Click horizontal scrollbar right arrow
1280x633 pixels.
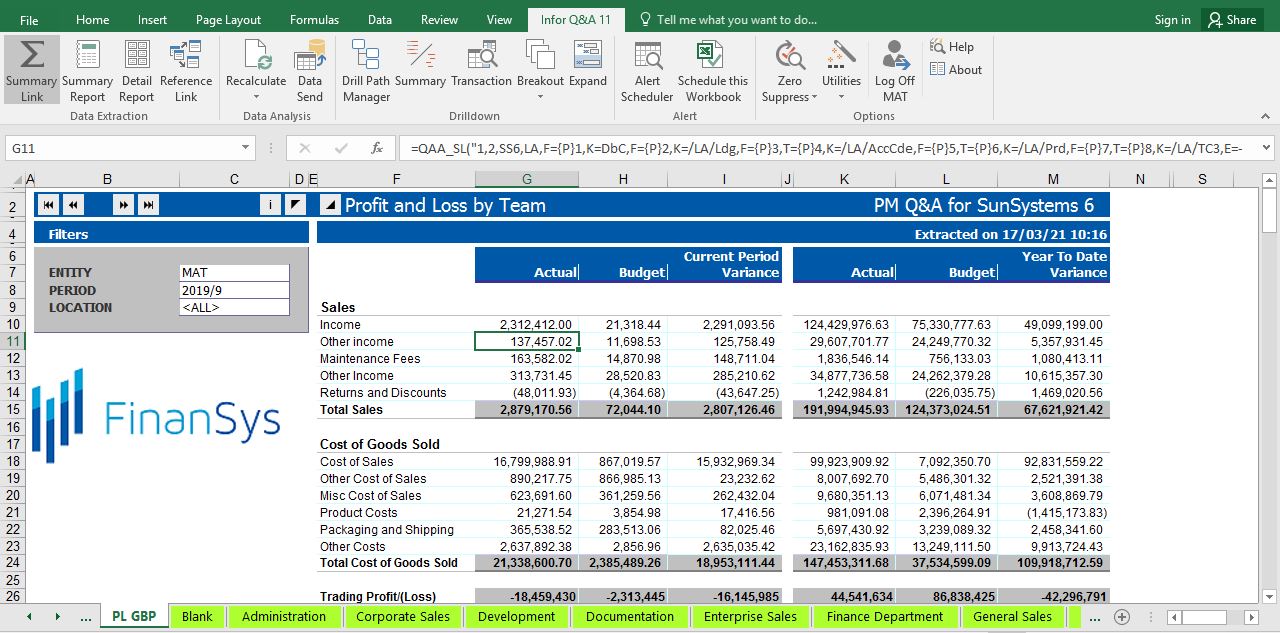1250,617
